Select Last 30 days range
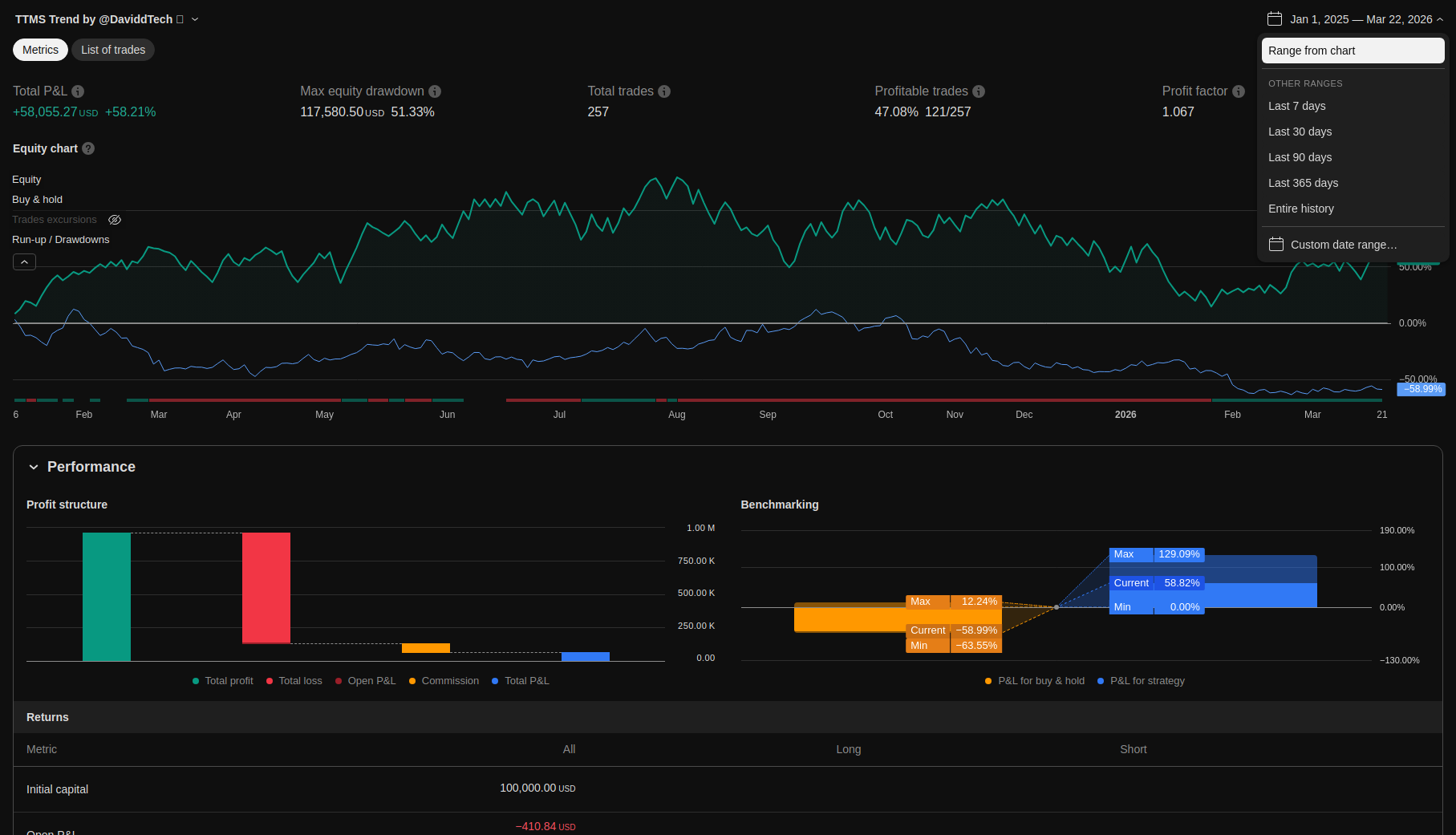The width and height of the screenshot is (1456, 835). pyautogui.click(x=1300, y=132)
